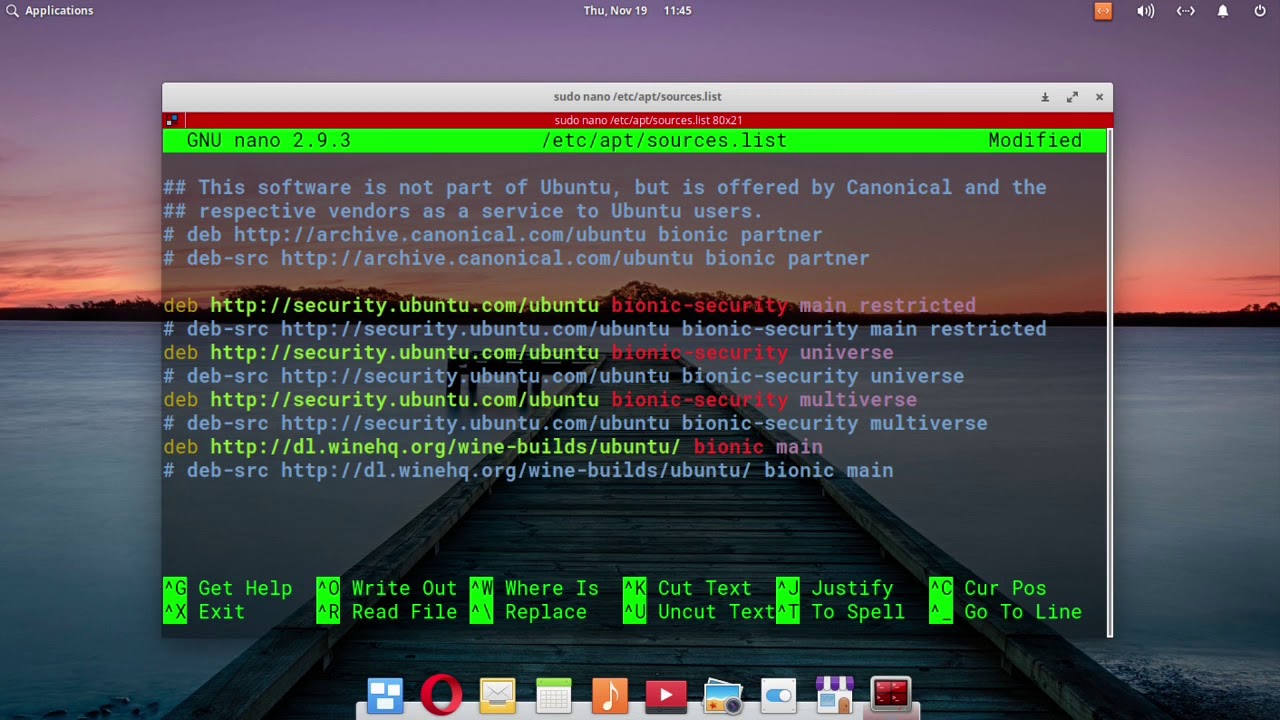Click the '^_ Go To Line' shortcut
Image resolution: width=1280 pixels, height=720 pixels.
click(1005, 612)
